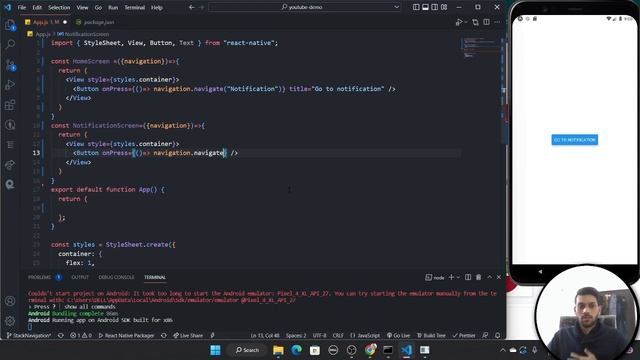Open the Extensions view
Screen dimensions: 640x360
point(10,104)
